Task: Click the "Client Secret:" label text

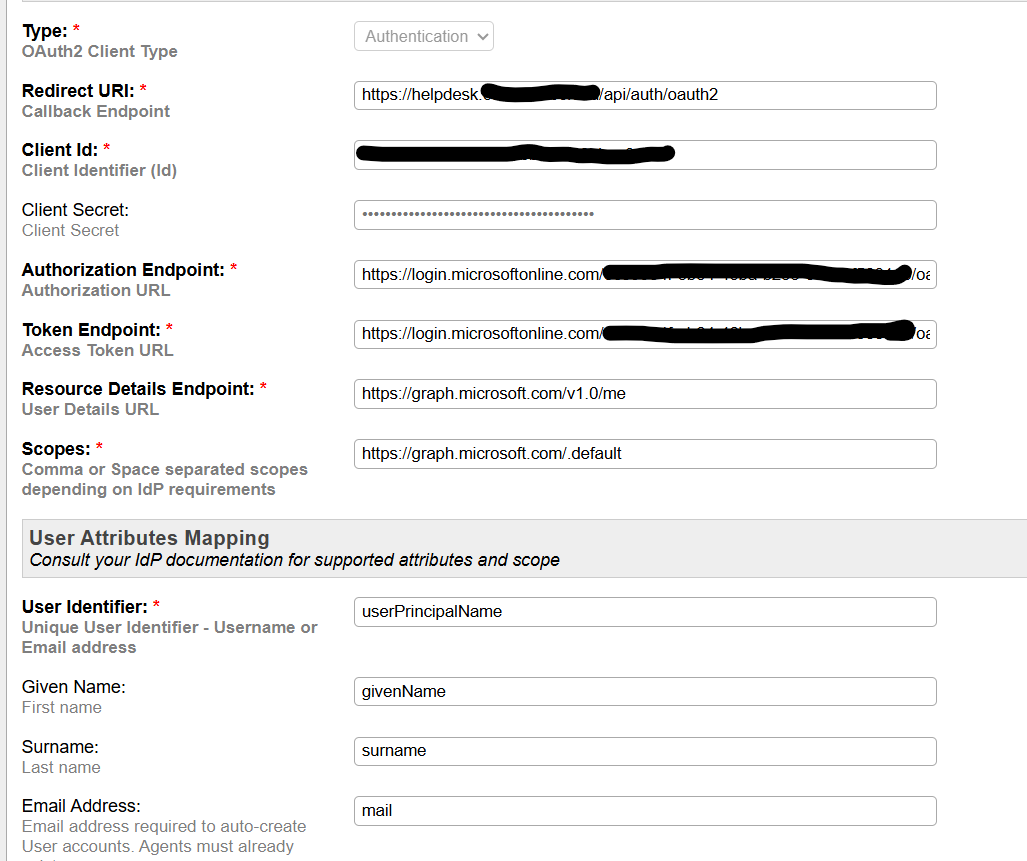Action: (75, 210)
